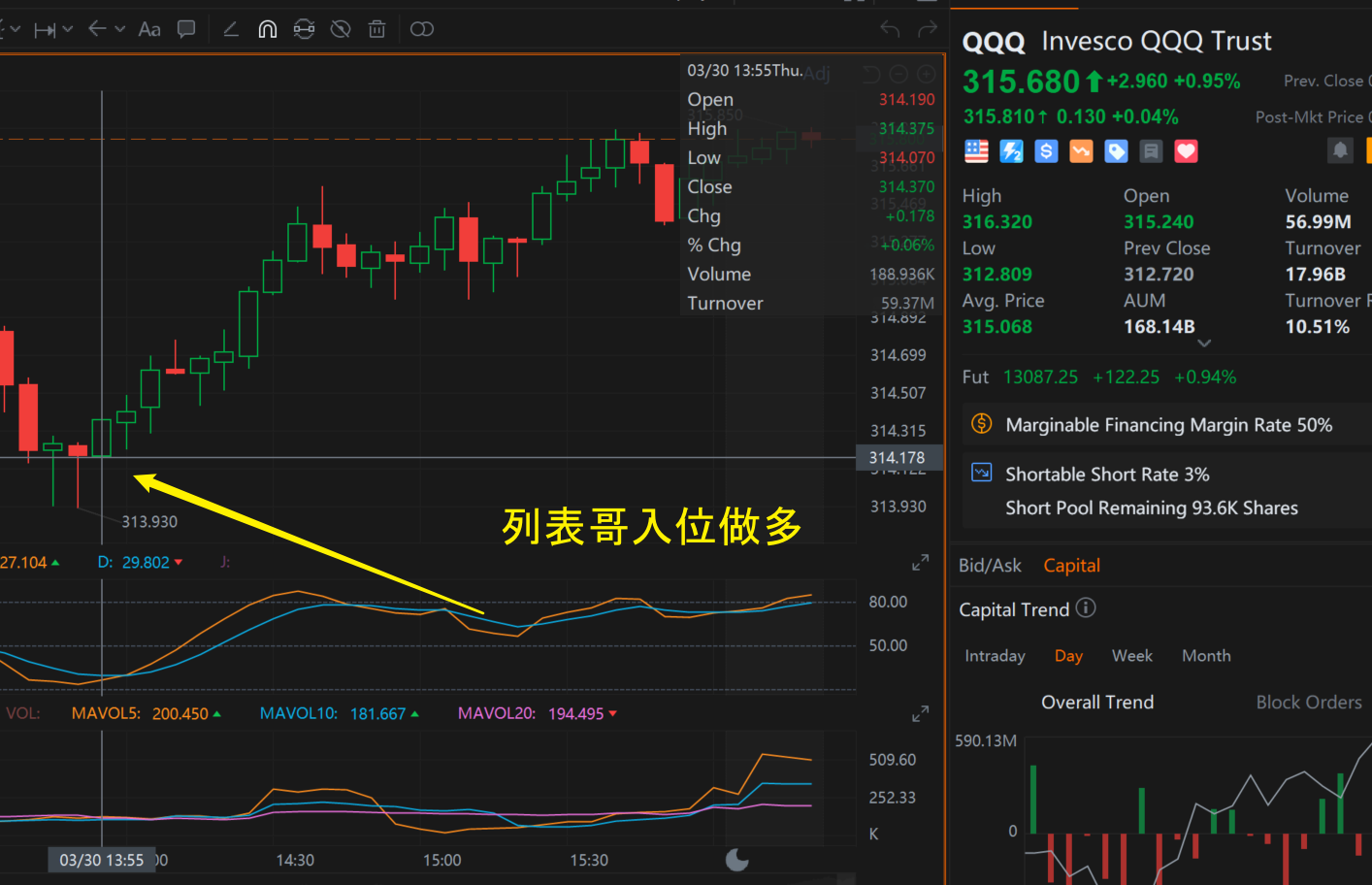Select the comment bubble note tool
This screenshot has height=885, width=1372.
(x=186, y=29)
